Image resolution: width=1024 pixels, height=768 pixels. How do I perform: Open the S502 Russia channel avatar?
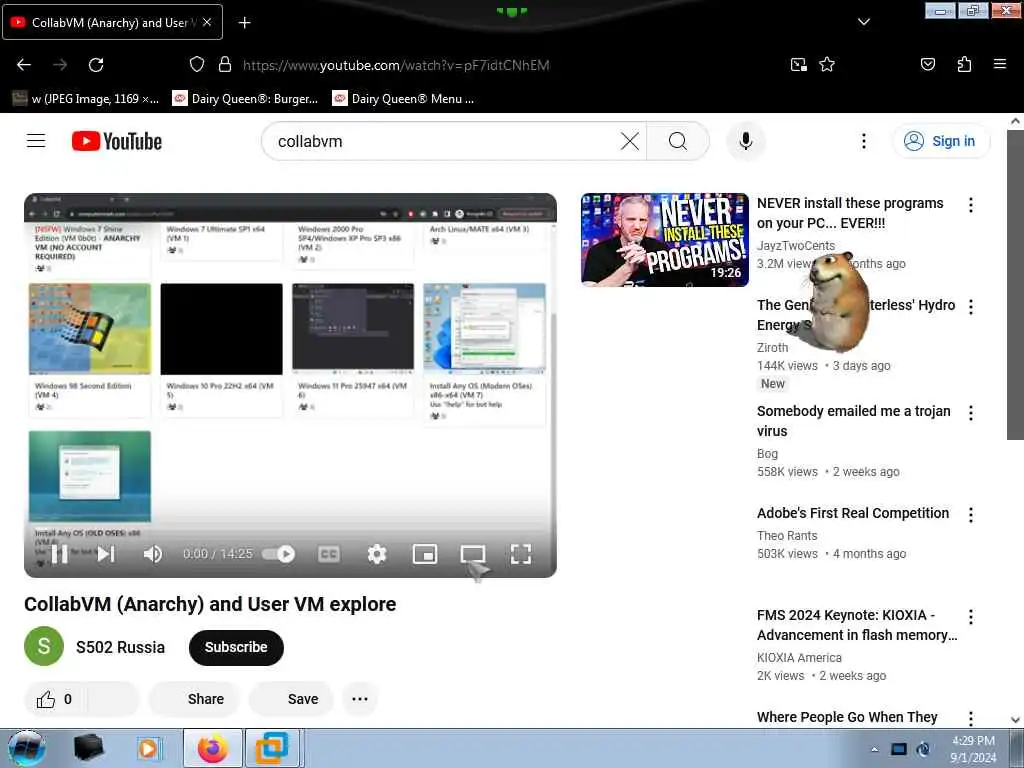[44, 647]
